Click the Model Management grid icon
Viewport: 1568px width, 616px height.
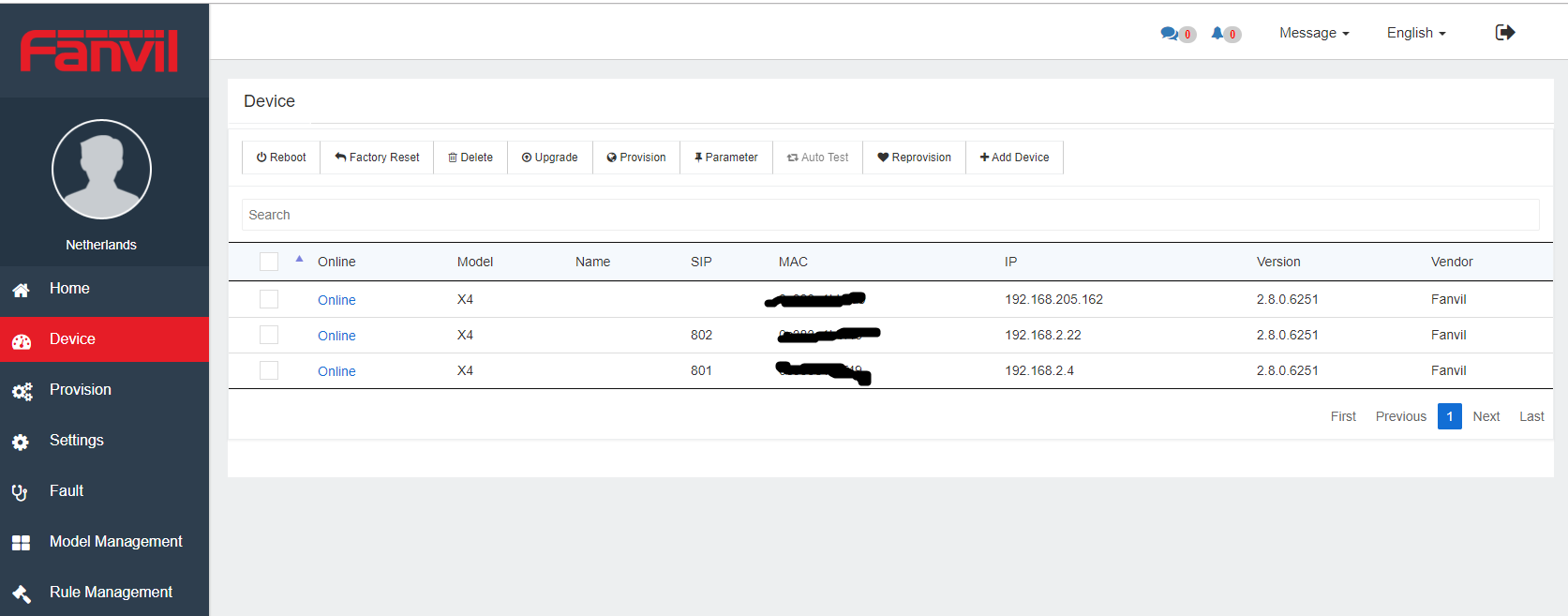coord(21,543)
